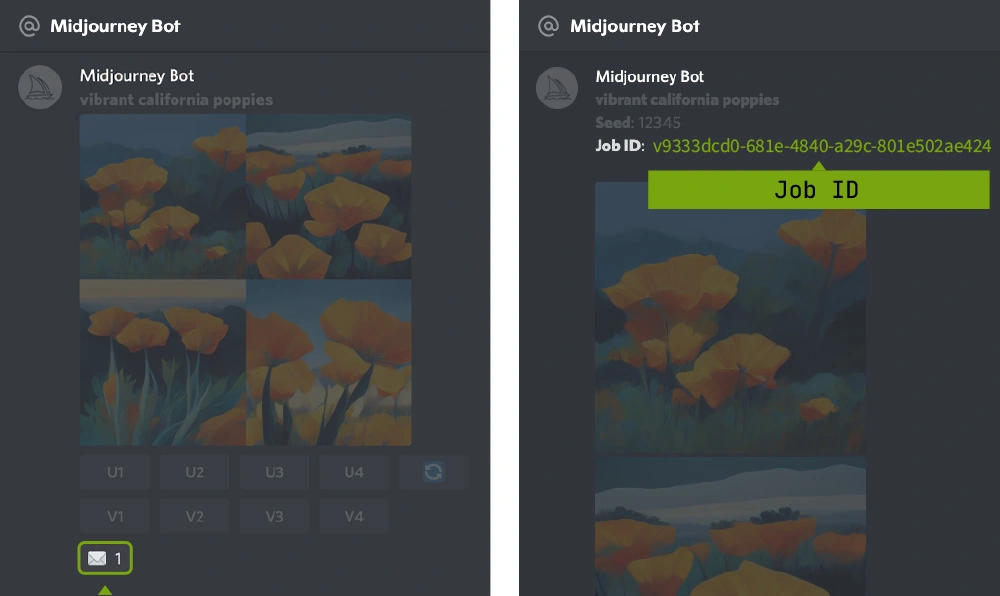Click the U4 upscale button
The width and height of the screenshot is (1000, 596).
coord(354,472)
